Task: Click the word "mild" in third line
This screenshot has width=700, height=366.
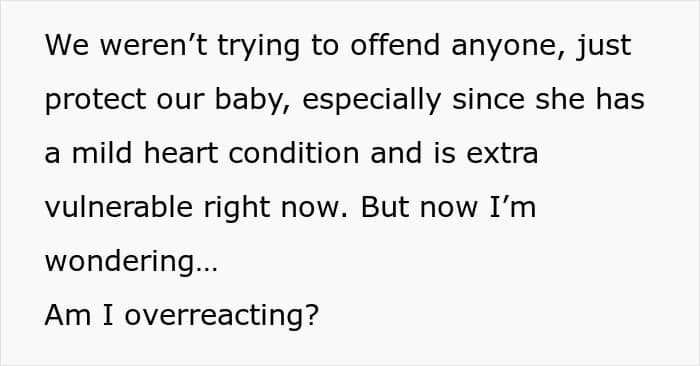Action: click(x=102, y=153)
